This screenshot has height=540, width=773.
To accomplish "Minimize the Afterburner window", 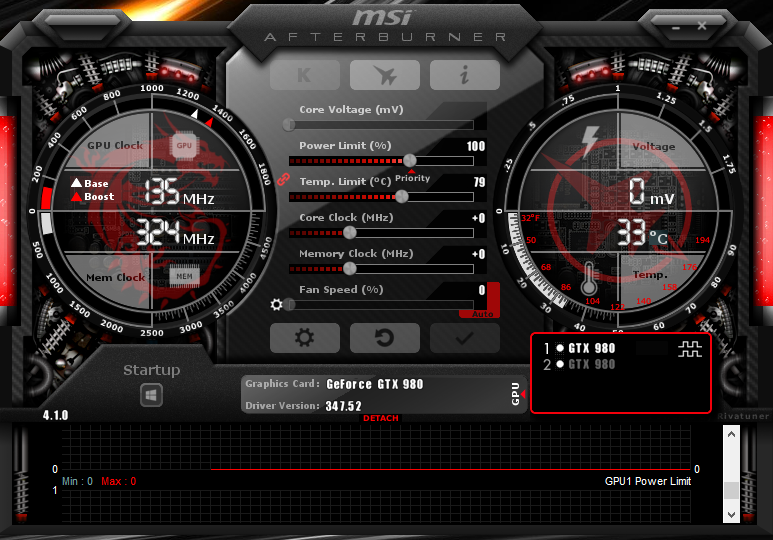I will [x=676, y=28].
